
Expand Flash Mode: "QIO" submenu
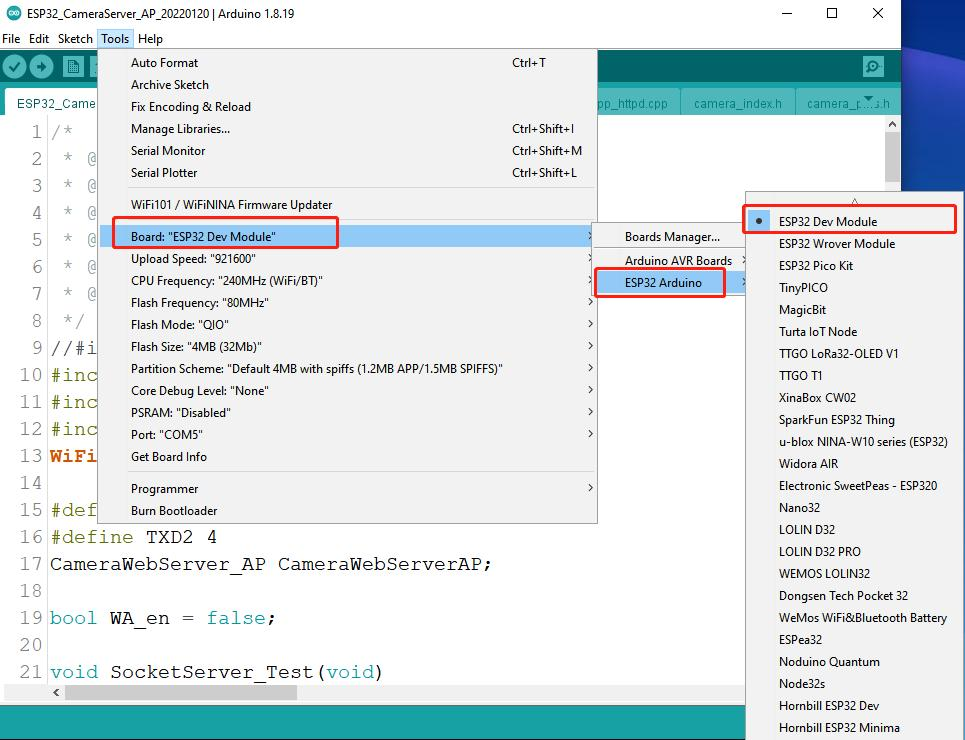(348, 324)
